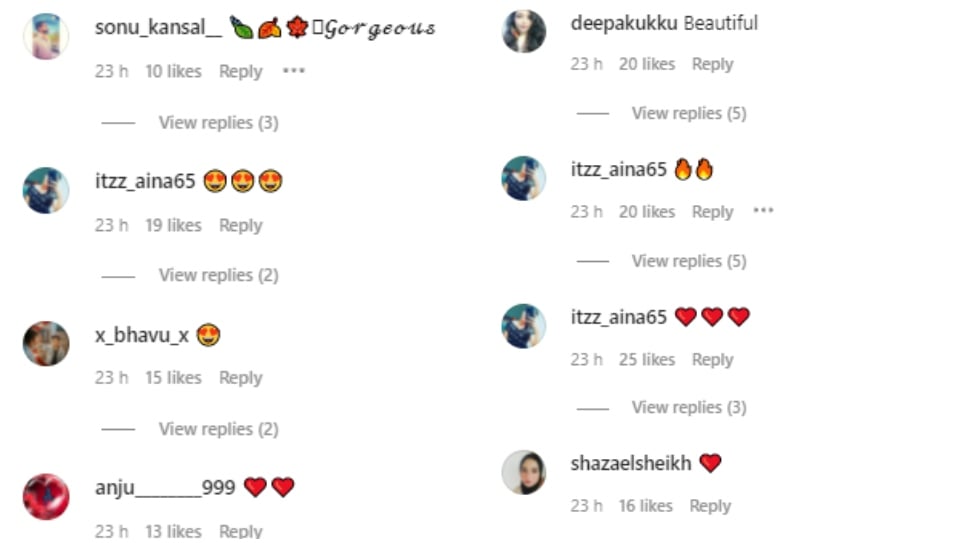The height and width of the screenshot is (543, 960).
Task: Open the anju_______999 username link
Action: click(x=165, y=488)
